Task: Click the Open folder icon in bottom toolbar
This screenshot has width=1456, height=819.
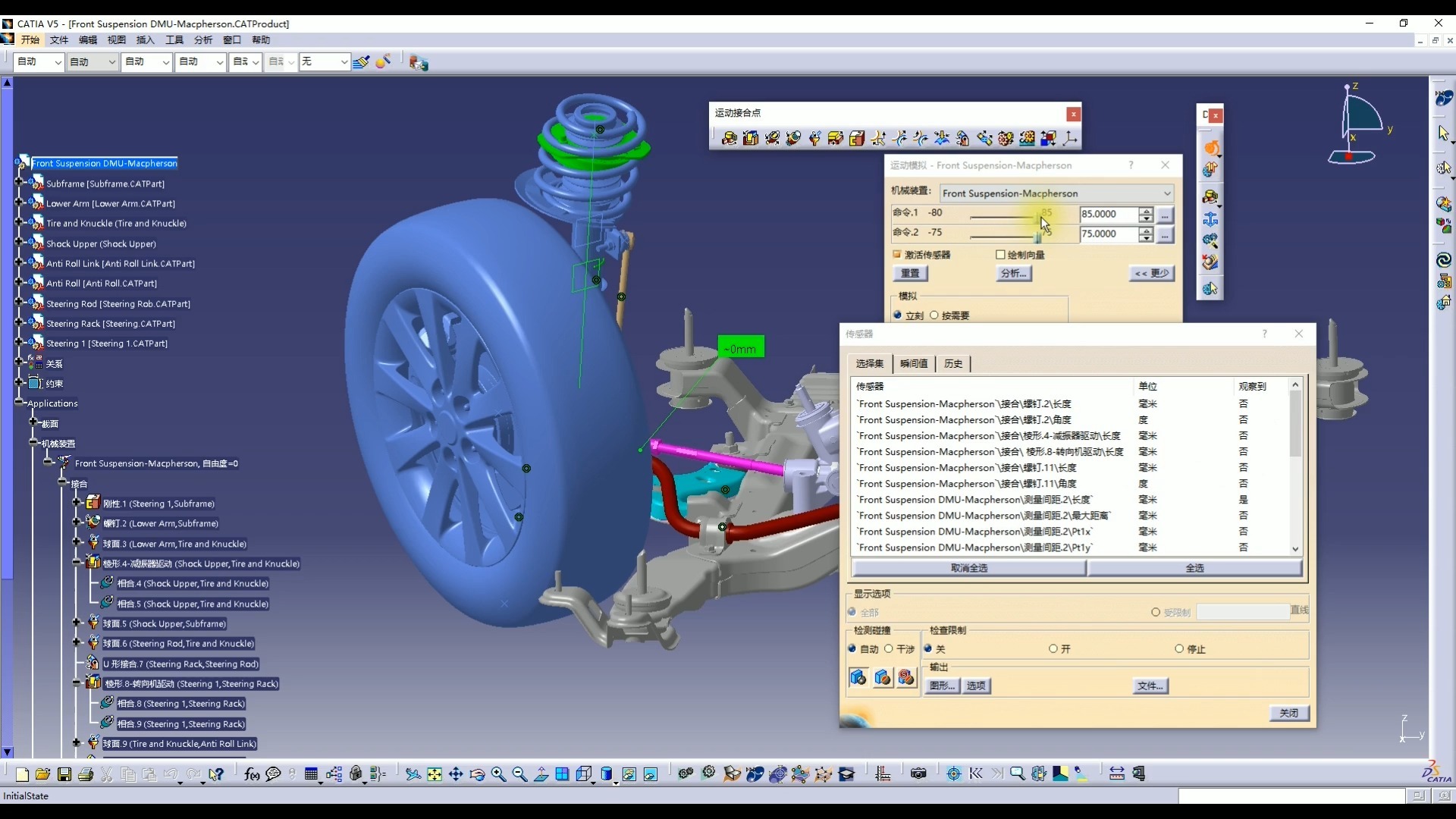Action: [x=43, y=774]
